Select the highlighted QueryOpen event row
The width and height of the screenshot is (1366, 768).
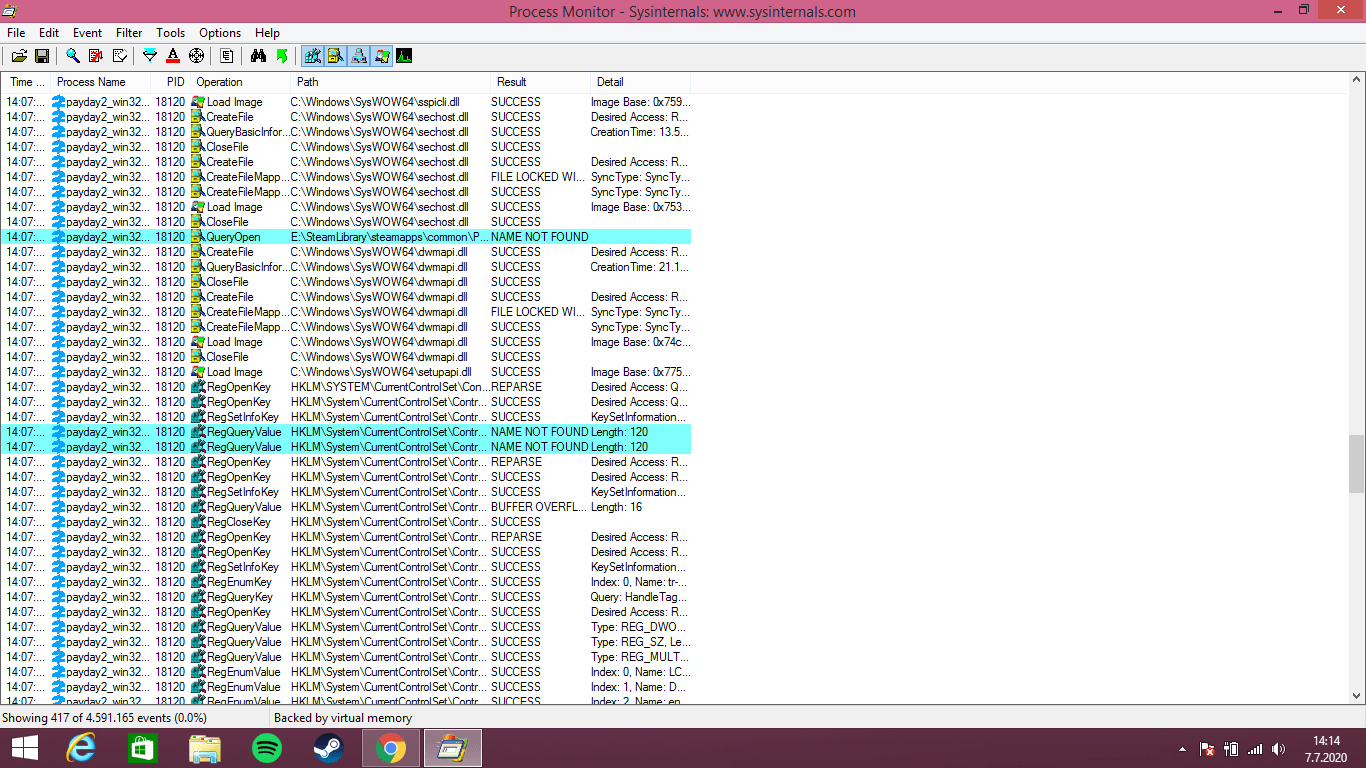[x=346, y=237]
